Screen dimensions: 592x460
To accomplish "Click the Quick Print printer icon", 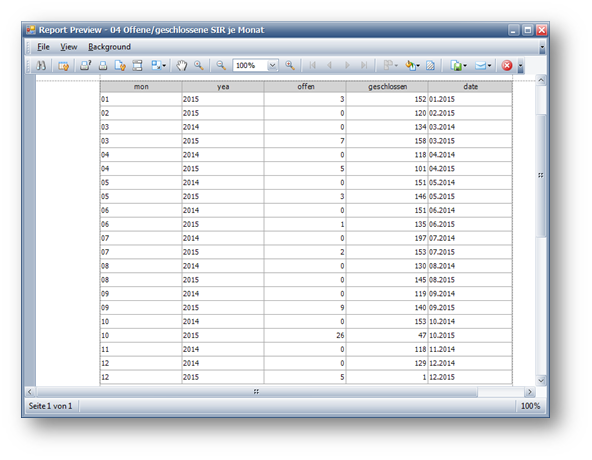I will point(103,66).
